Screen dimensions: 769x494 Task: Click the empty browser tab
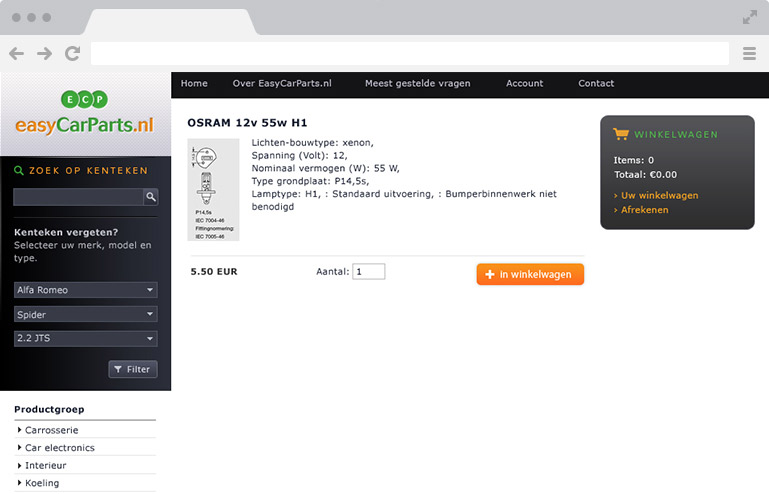tap(170, 22)
